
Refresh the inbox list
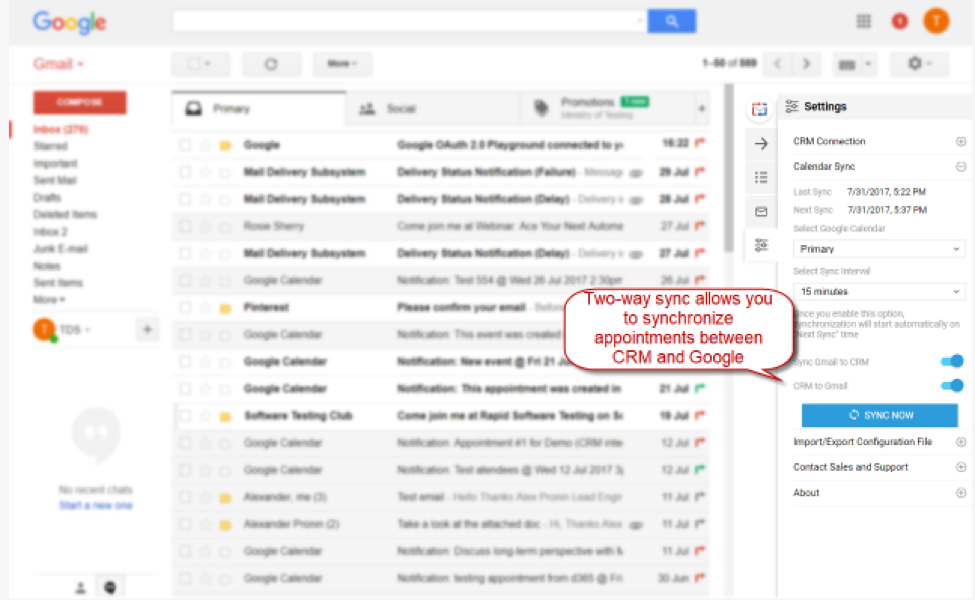(x=271, y=63)
